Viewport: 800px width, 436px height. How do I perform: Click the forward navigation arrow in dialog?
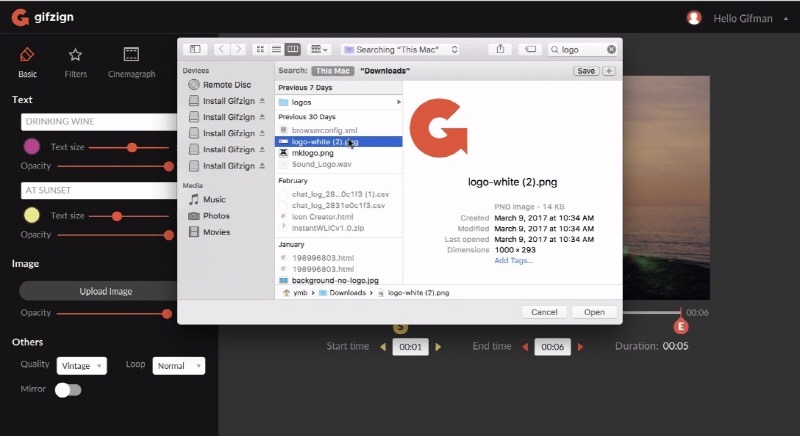click(x=238, y=49)
